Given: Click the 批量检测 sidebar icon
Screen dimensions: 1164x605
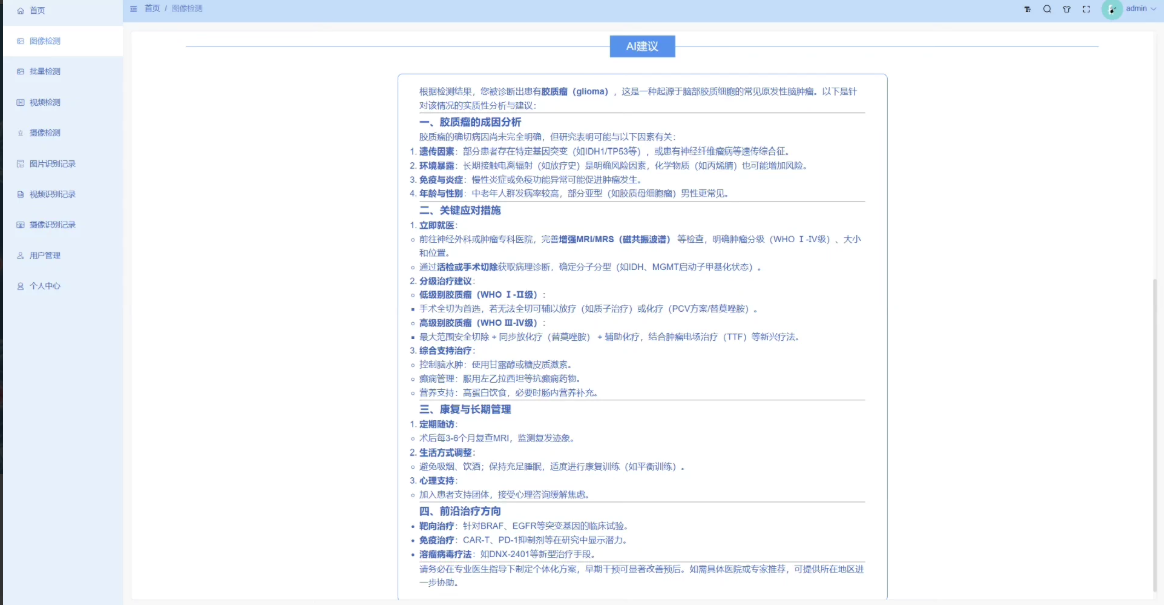Looking at the screenshot, I should click(21, 72).
